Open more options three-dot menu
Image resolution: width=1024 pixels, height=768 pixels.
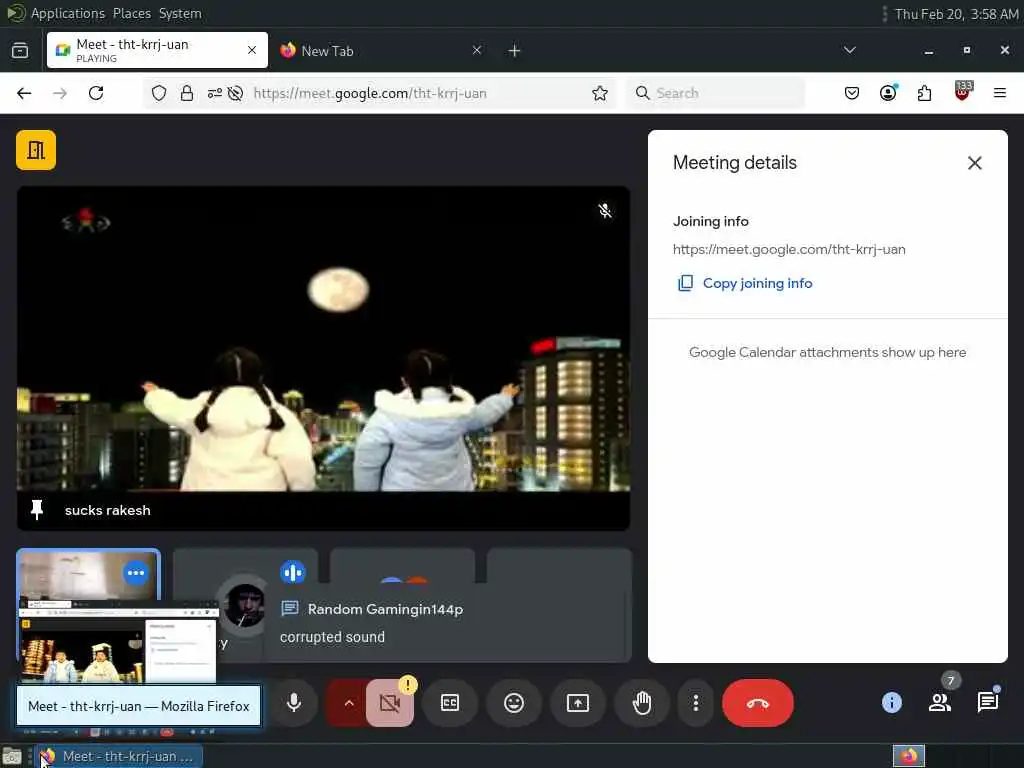tap(696, 703)
